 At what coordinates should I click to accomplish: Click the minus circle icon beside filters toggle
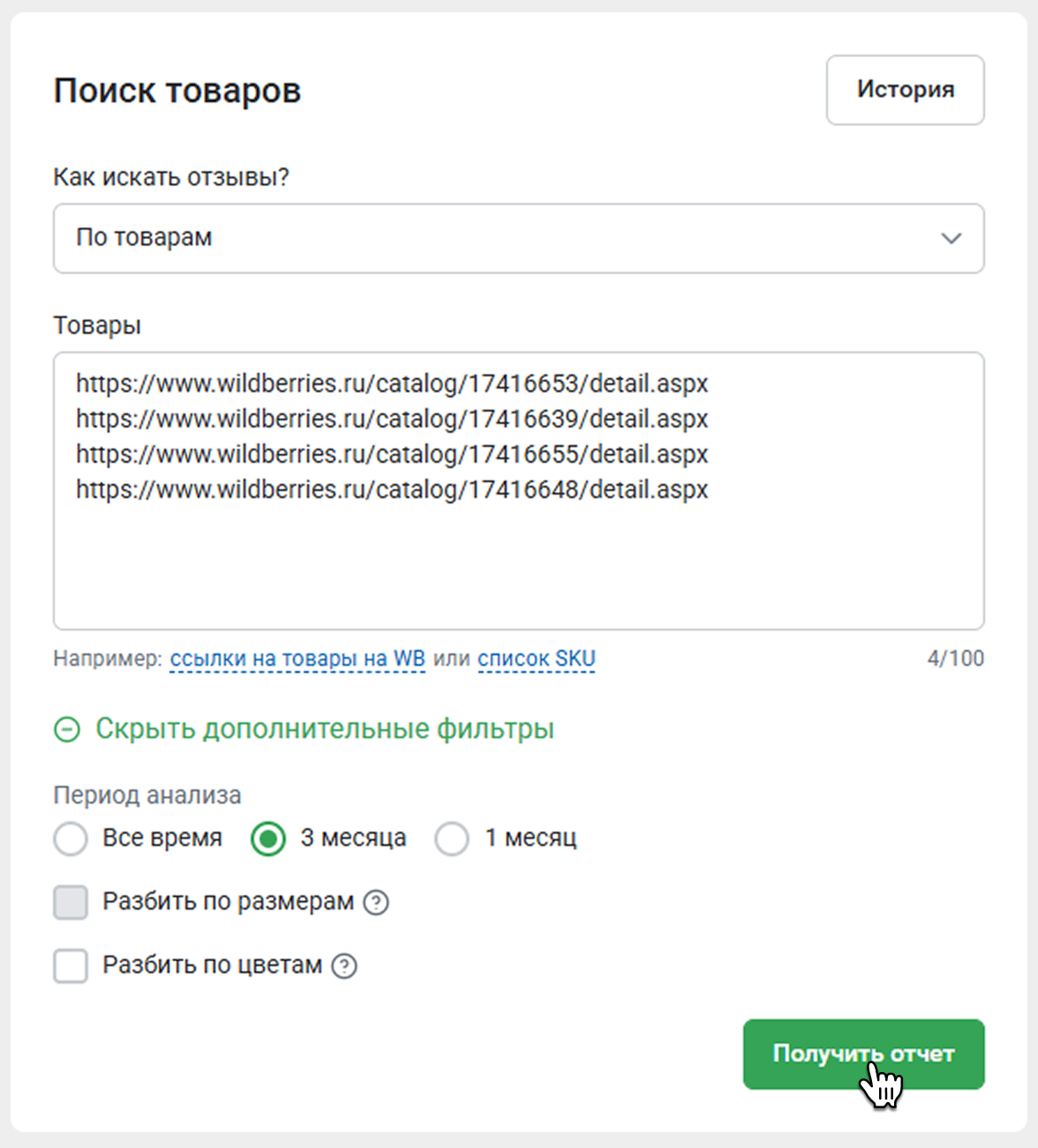click(67, 729)
